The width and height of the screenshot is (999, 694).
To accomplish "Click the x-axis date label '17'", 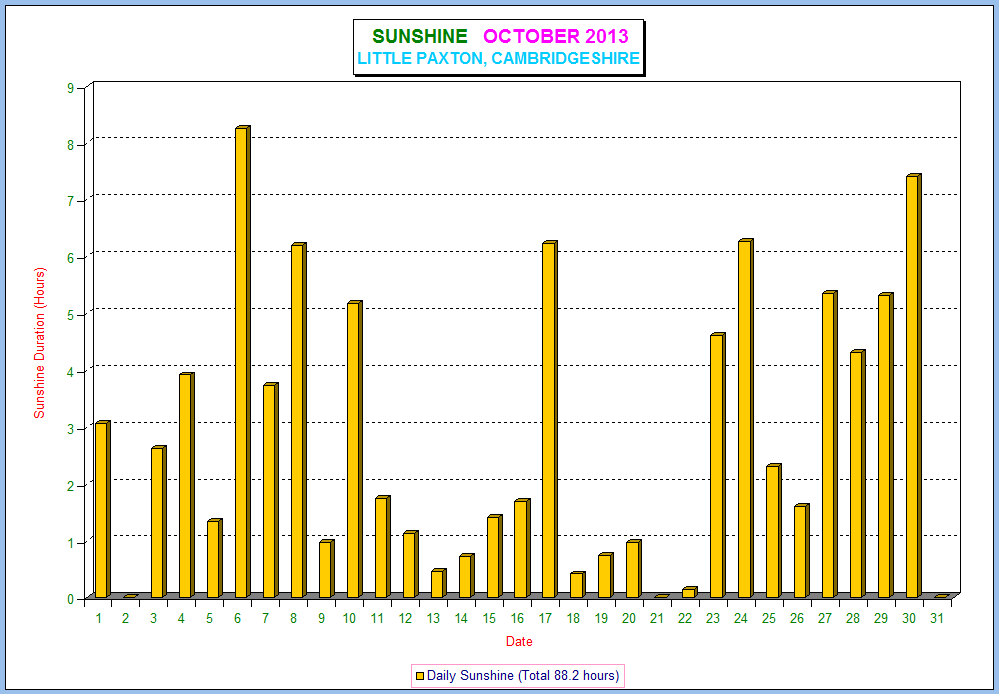I will click(545, 618).
